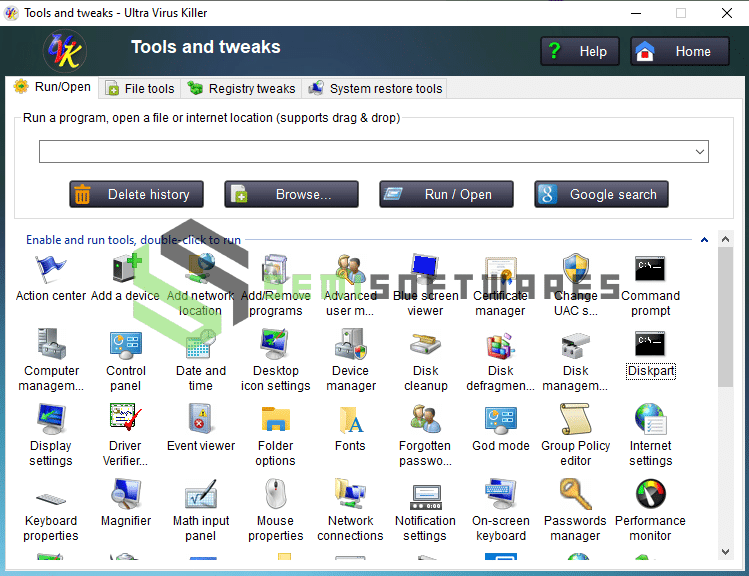Open Add/Remove programs icon
This screenshot has height=576, width=749.
tap(275, 268)
